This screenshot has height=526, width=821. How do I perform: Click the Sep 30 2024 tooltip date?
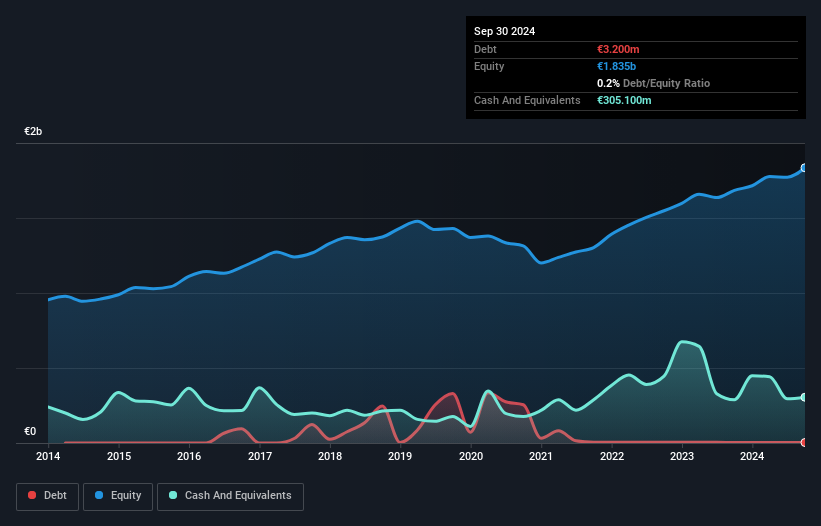(504, 31)
